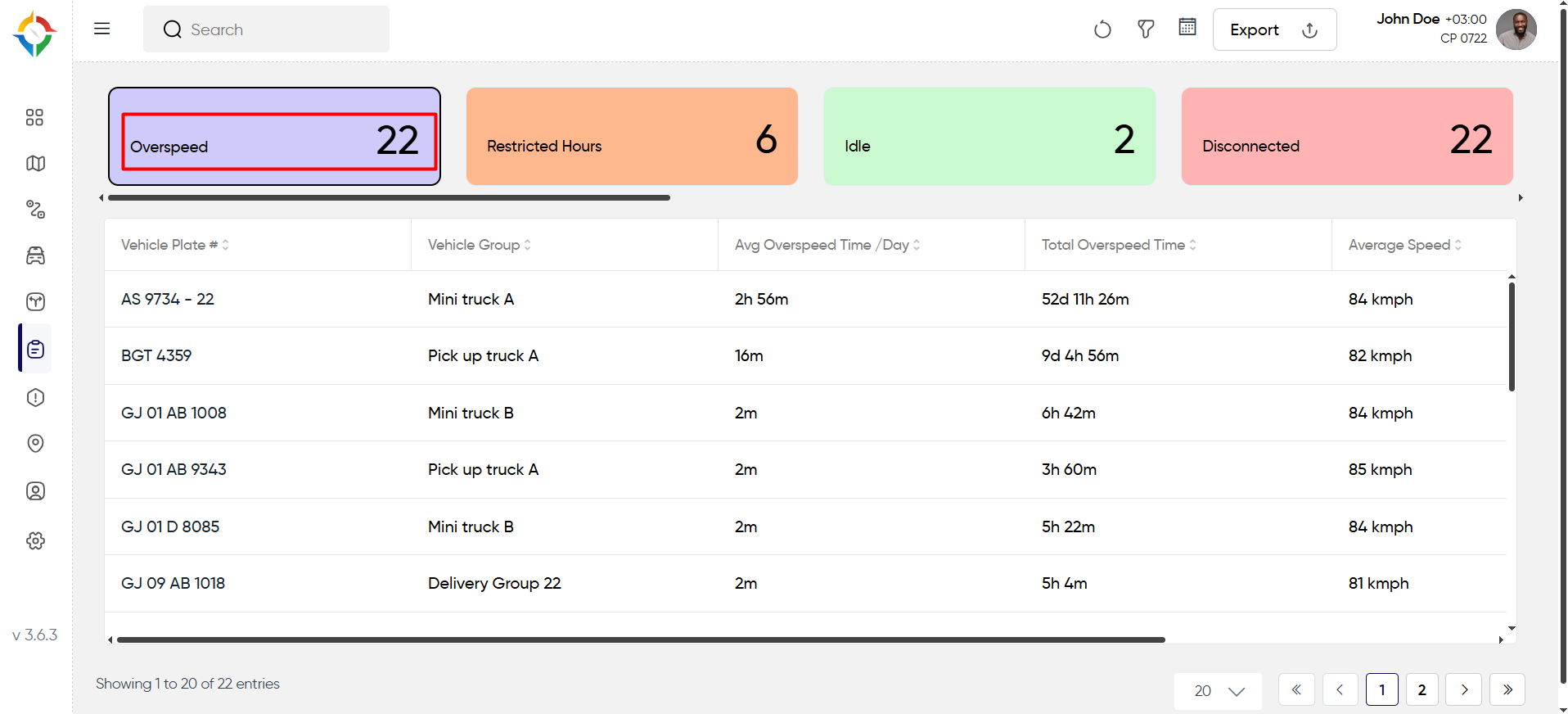Click the cards scroll left arrow
The width and height of the screenshot is (1568, 714).
click(x=101, y=197)
